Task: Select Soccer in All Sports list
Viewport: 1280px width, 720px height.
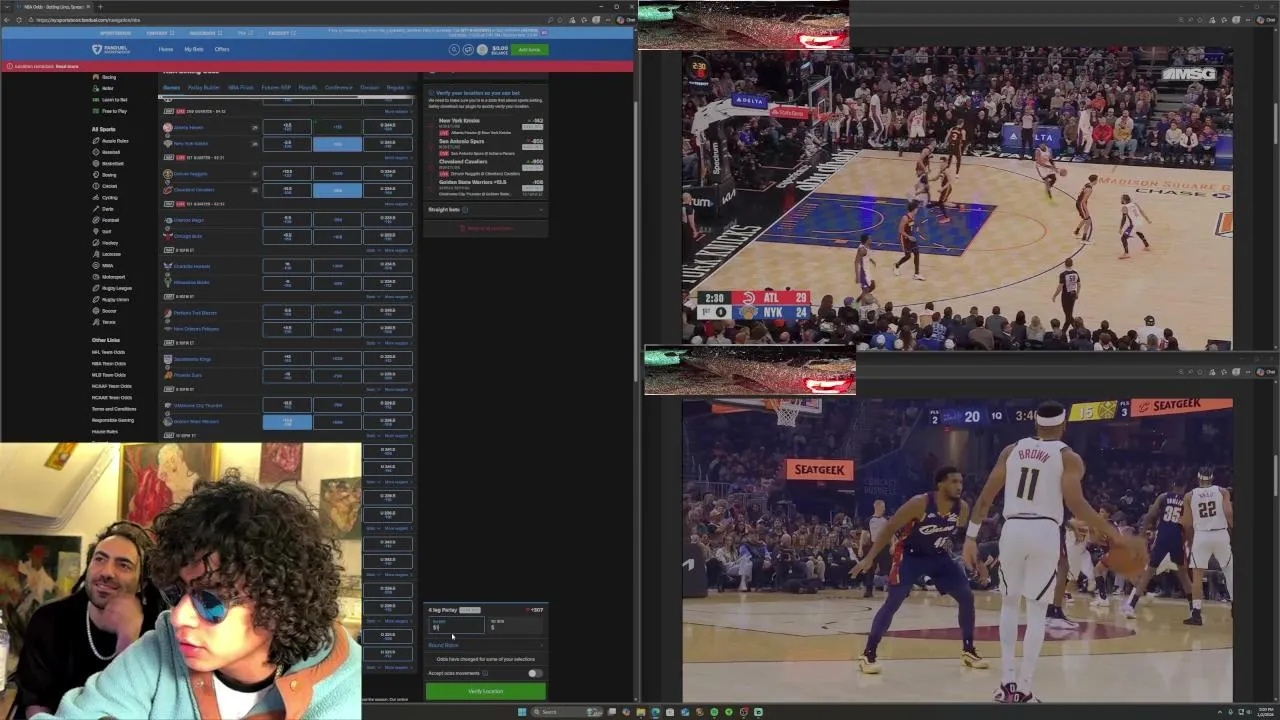Action: click(109, 311)
